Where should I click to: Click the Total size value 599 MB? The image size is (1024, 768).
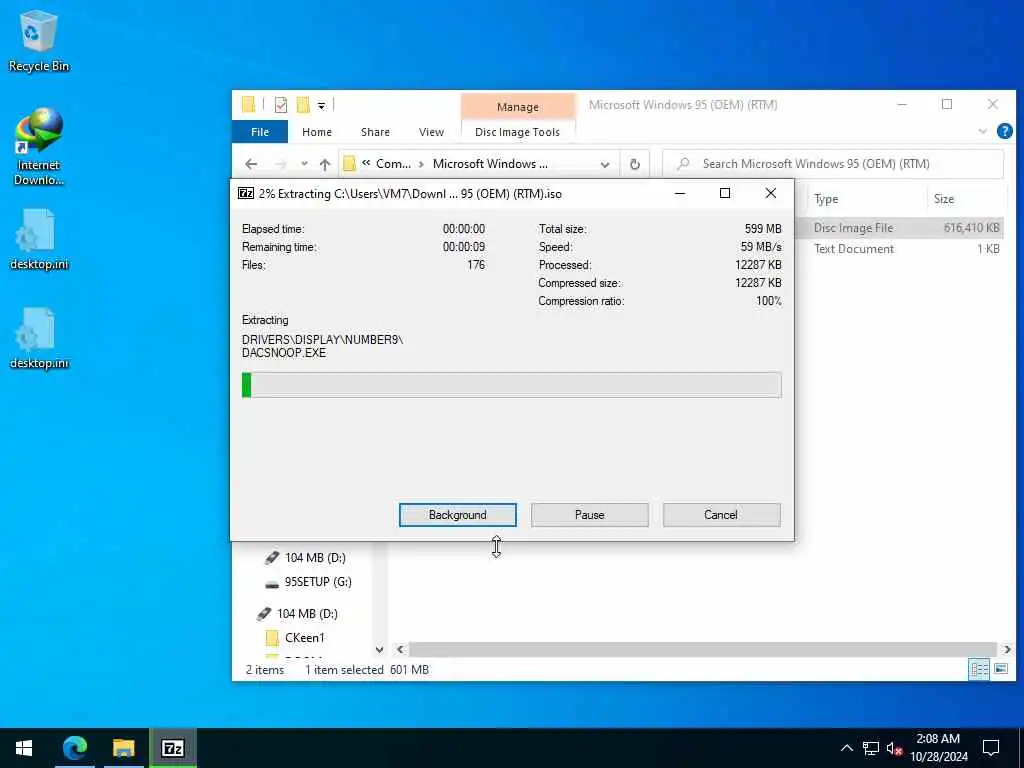[x=763, y=229]
